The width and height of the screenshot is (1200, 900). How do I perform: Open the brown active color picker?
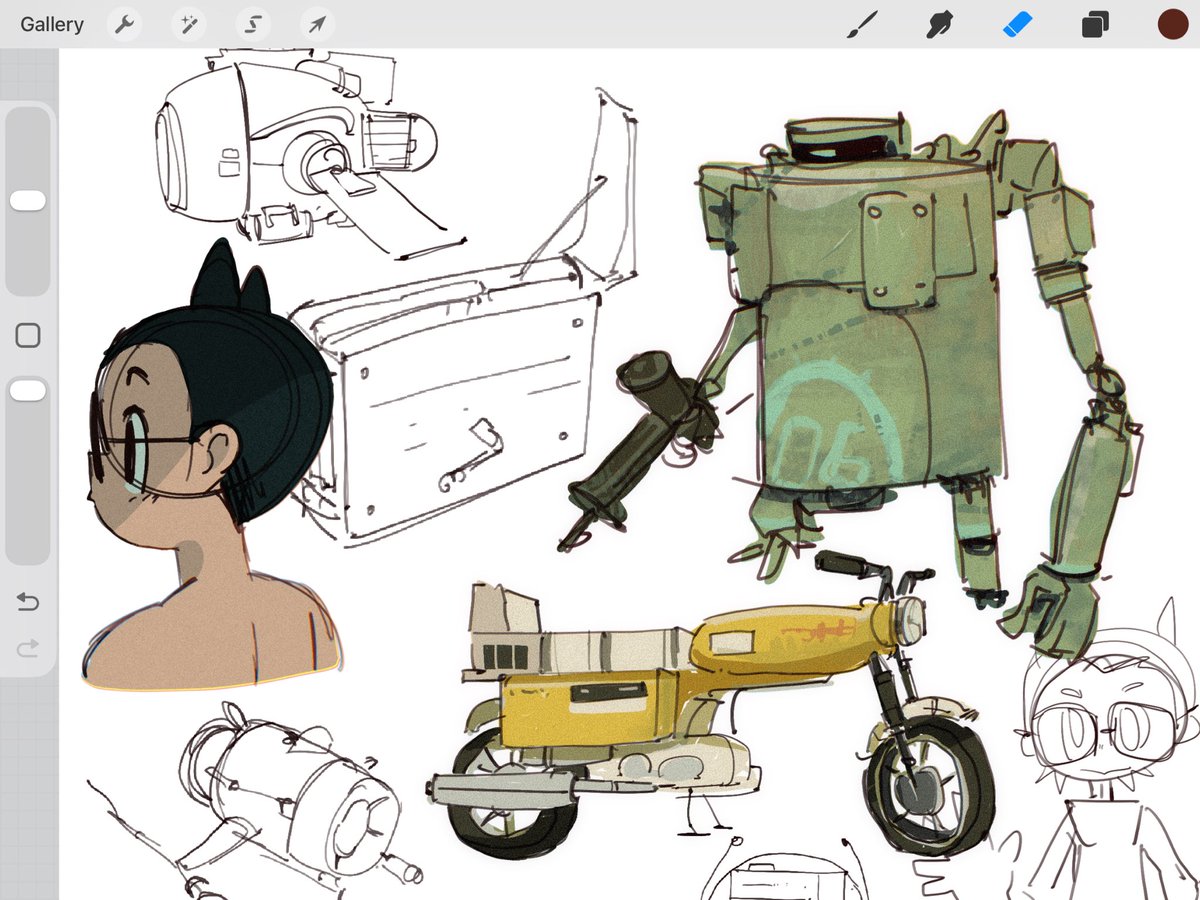click(x=1172, y=24)
